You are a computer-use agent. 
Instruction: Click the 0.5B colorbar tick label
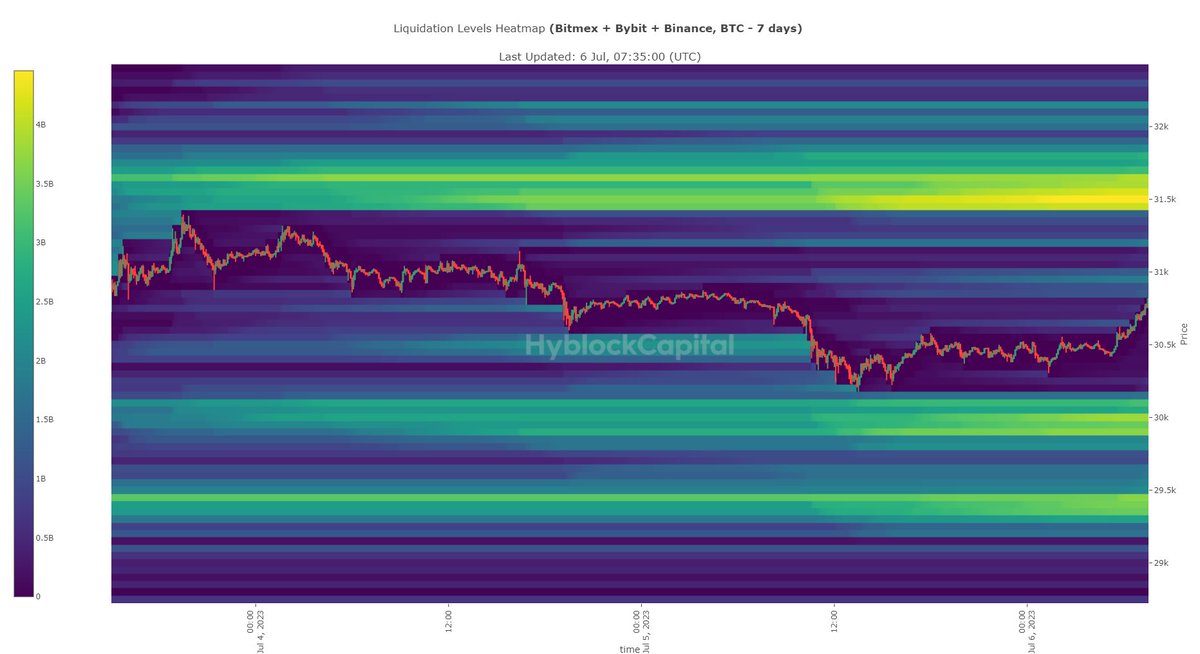point(44,538)
